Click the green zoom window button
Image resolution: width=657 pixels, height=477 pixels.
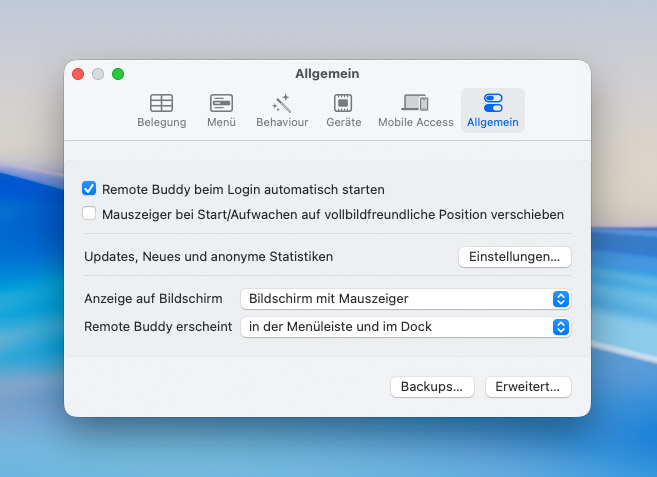(118, 74)
